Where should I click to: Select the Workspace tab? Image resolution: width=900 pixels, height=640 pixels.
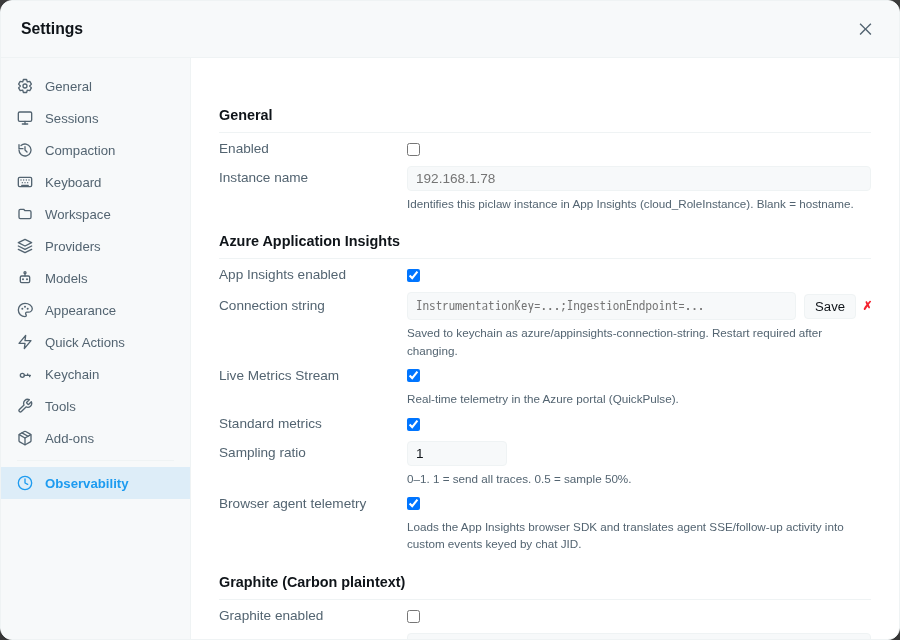pos(95,214)
